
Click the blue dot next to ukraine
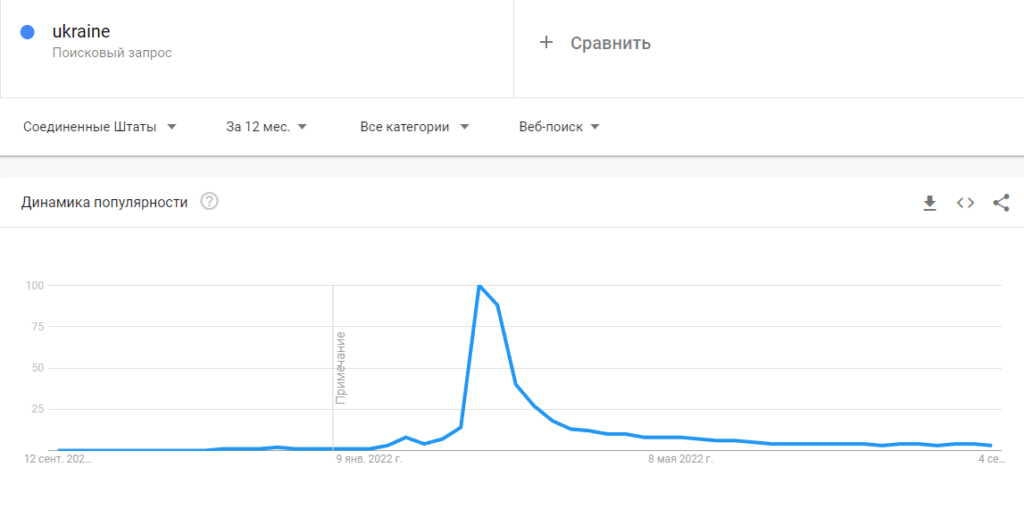[x=27, y=32]
